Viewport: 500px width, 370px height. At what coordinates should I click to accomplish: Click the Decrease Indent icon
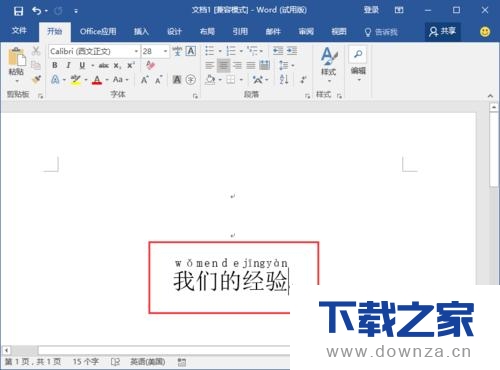(278, 51)
